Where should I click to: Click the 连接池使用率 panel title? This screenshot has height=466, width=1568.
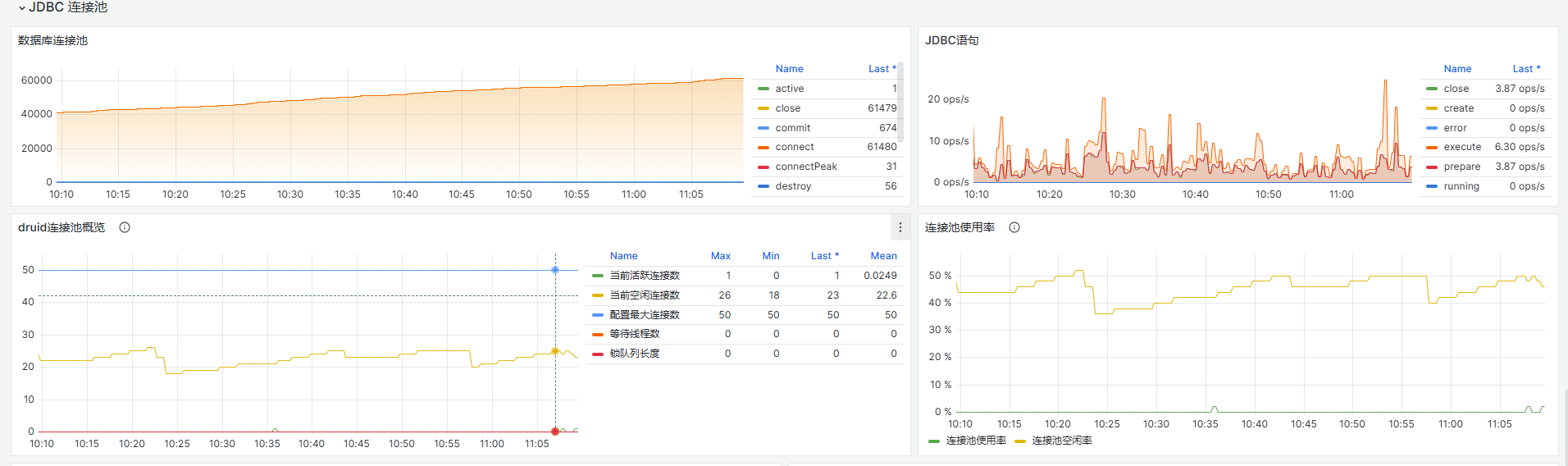[x=959, y=227]
